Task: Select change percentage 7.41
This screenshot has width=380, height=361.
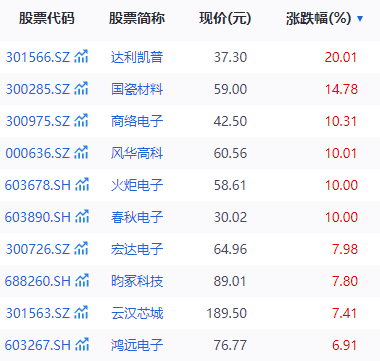Action: pos(345,313)
